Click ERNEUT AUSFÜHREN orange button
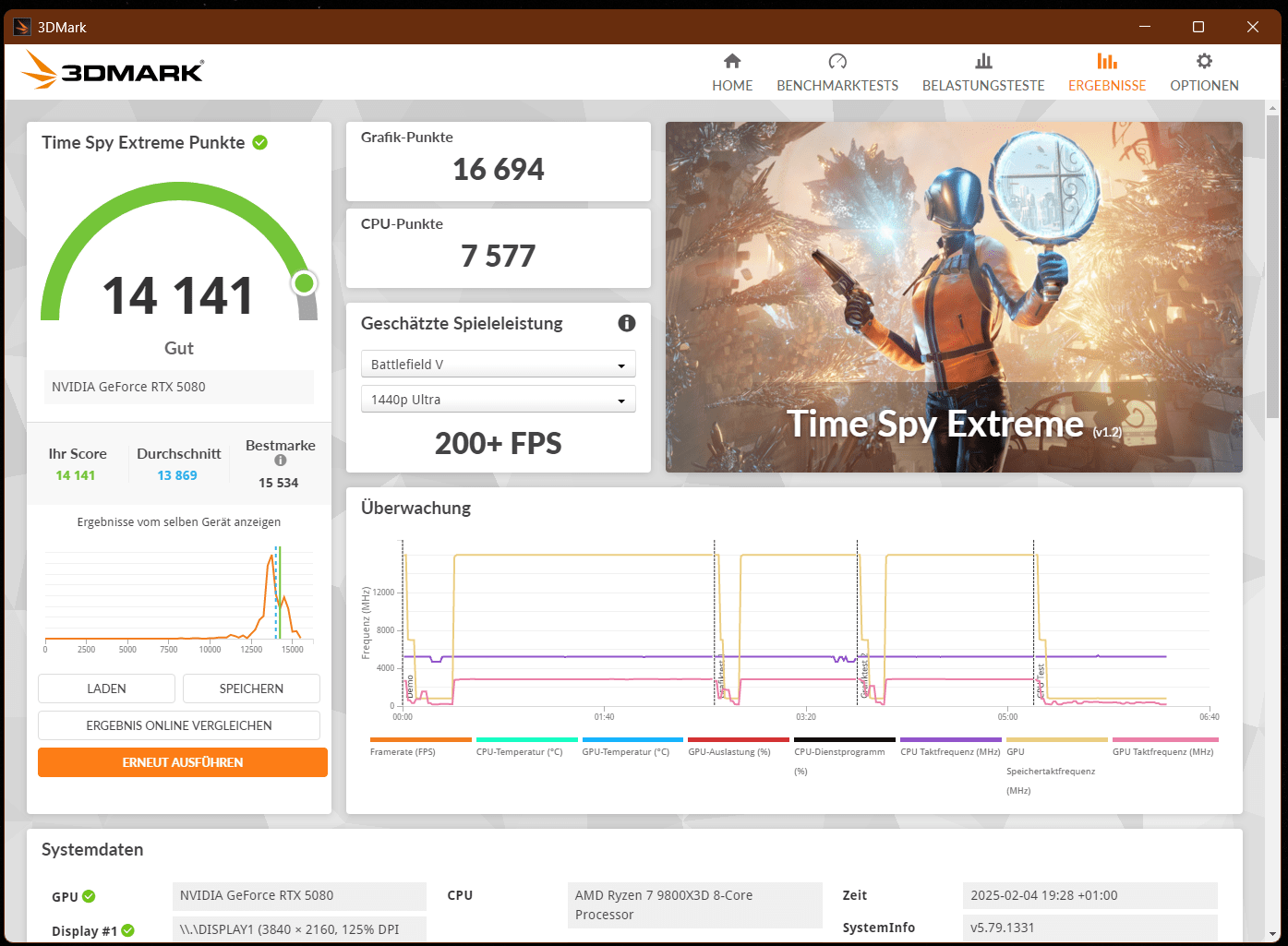Image resolution: width=1288 pixels, height=946 pixels. point(183,762)
